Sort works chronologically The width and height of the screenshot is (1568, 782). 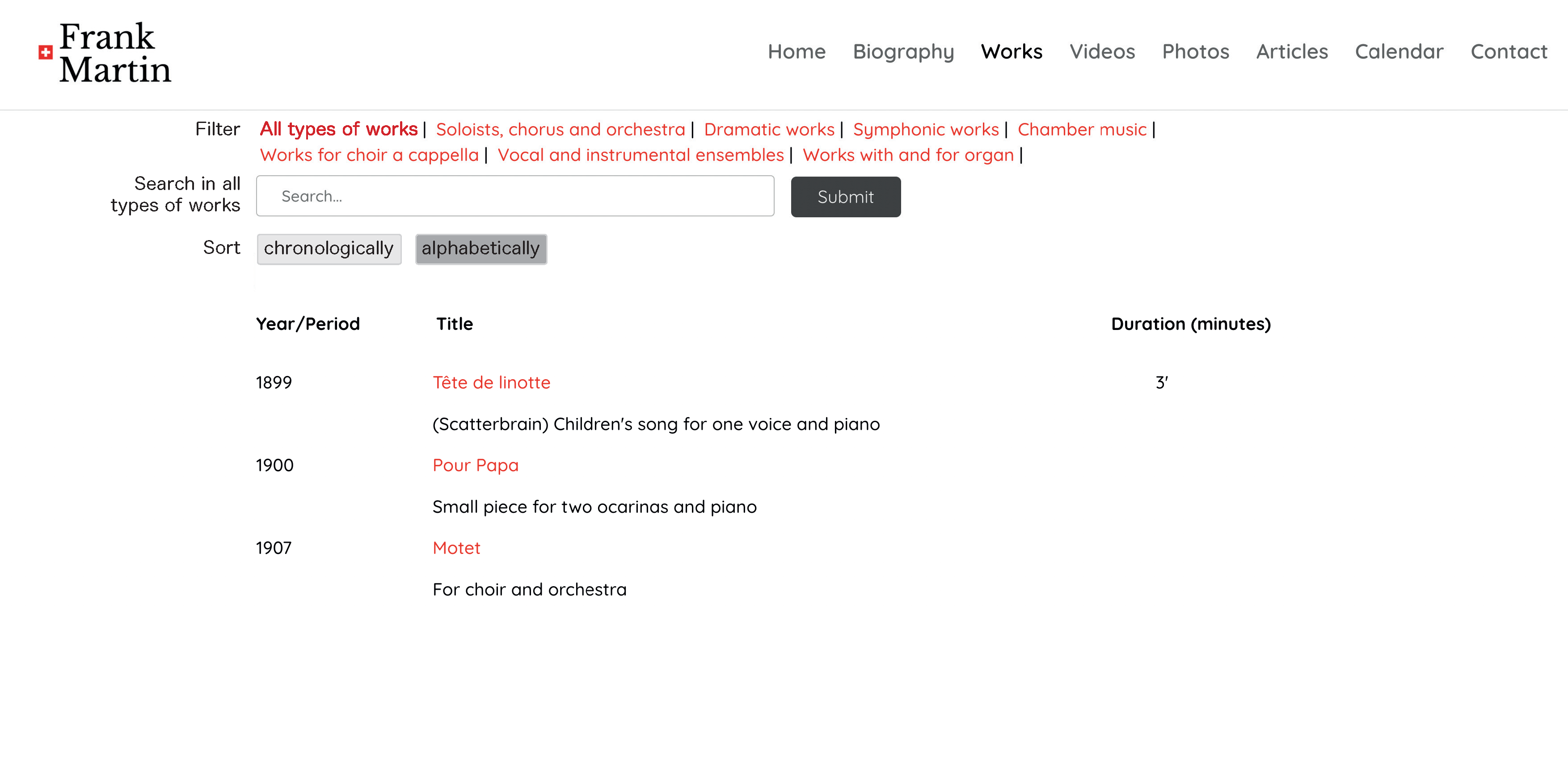(329, 249)
